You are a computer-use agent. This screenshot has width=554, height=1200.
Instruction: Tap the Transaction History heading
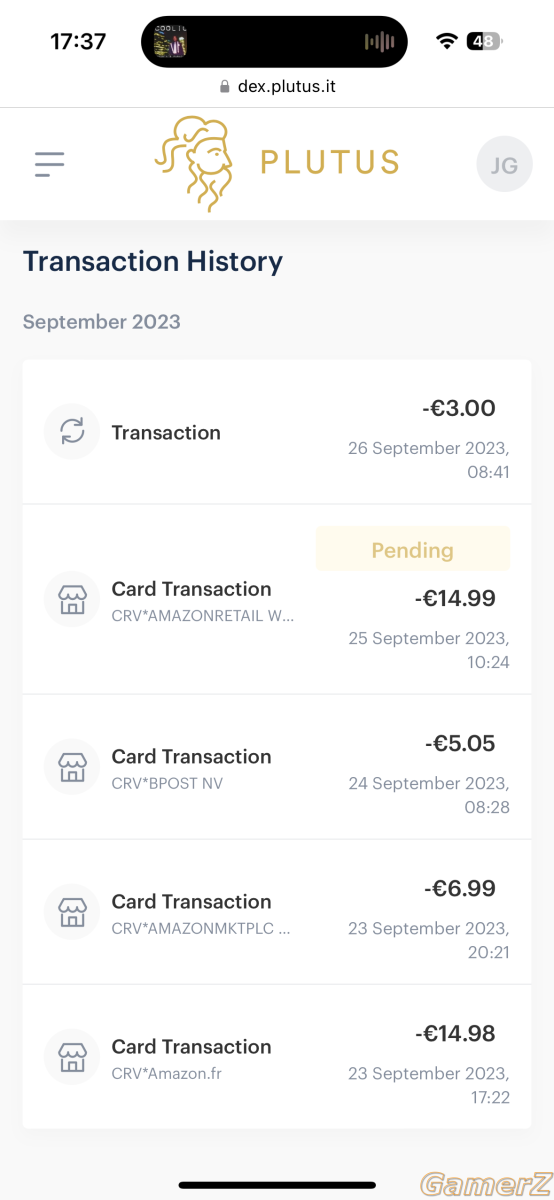click(153, 262)
